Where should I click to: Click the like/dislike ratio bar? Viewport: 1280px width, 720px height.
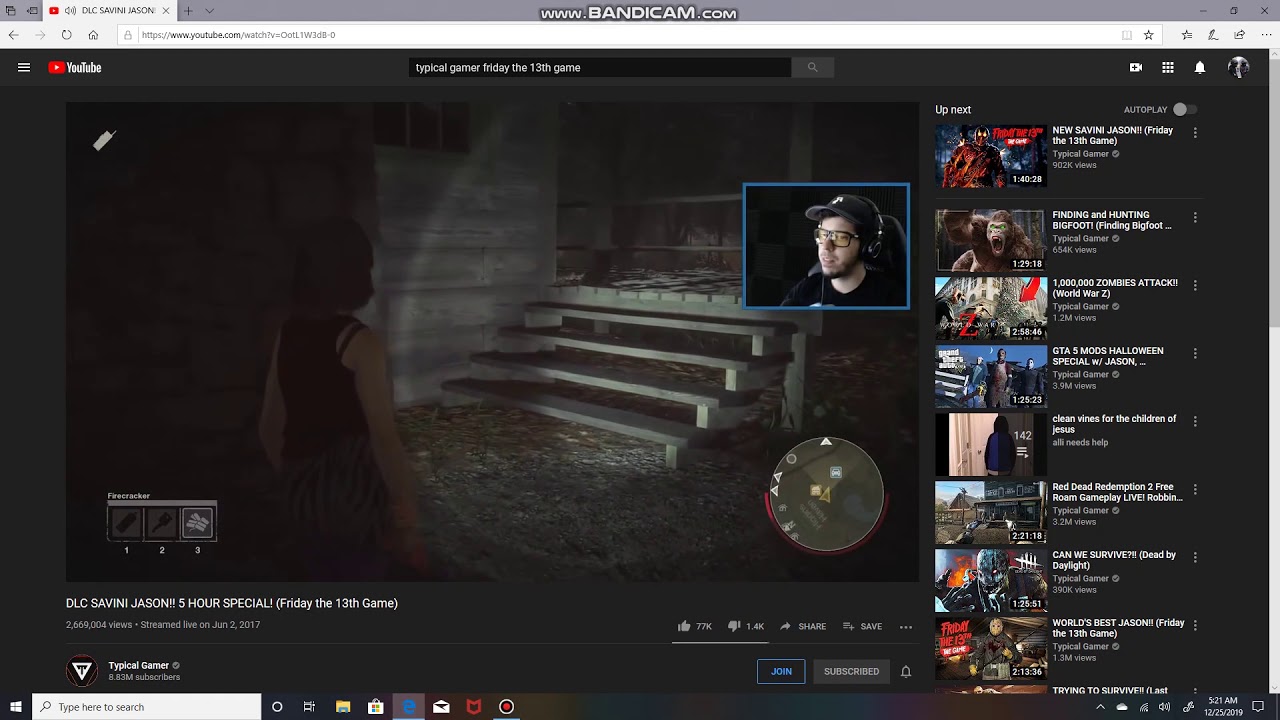[720, 642]
